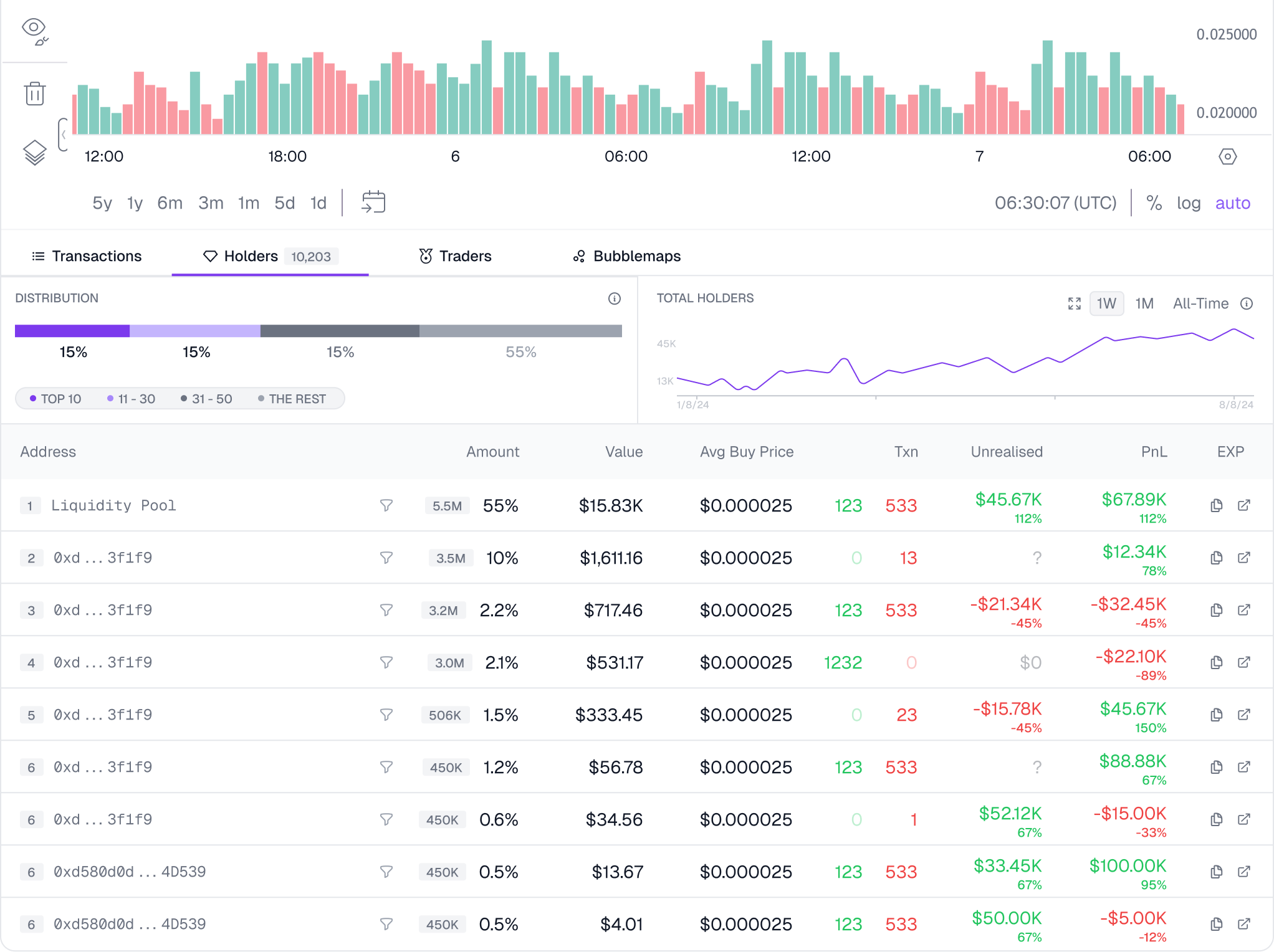The width and height of the screenshot is (1274, 952).
Task: Select the 1m time range
Action: 248,203
